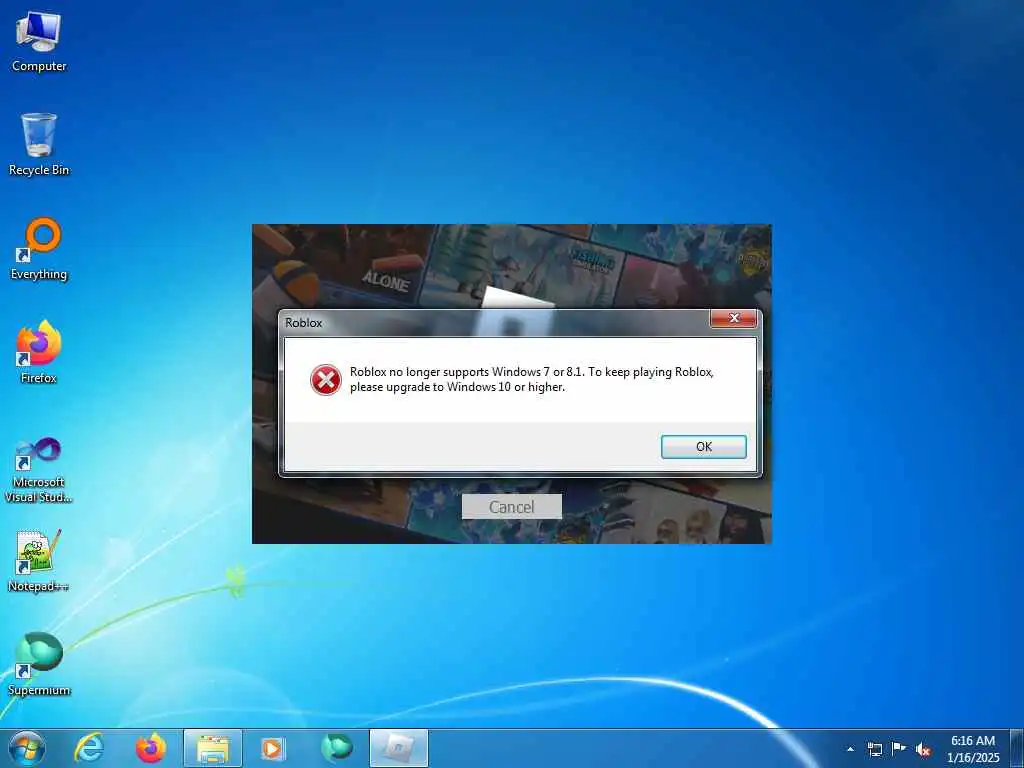Show hidden system tray icons

pyautogui.click(x=850, y=749)
